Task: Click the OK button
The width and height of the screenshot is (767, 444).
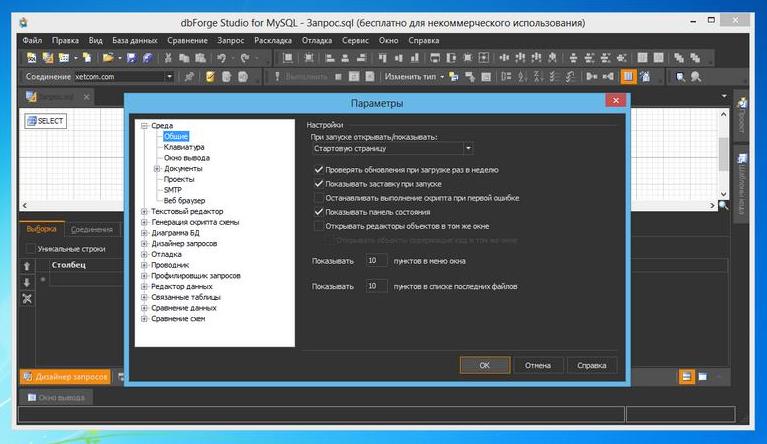Action: (x=485, y=365)
